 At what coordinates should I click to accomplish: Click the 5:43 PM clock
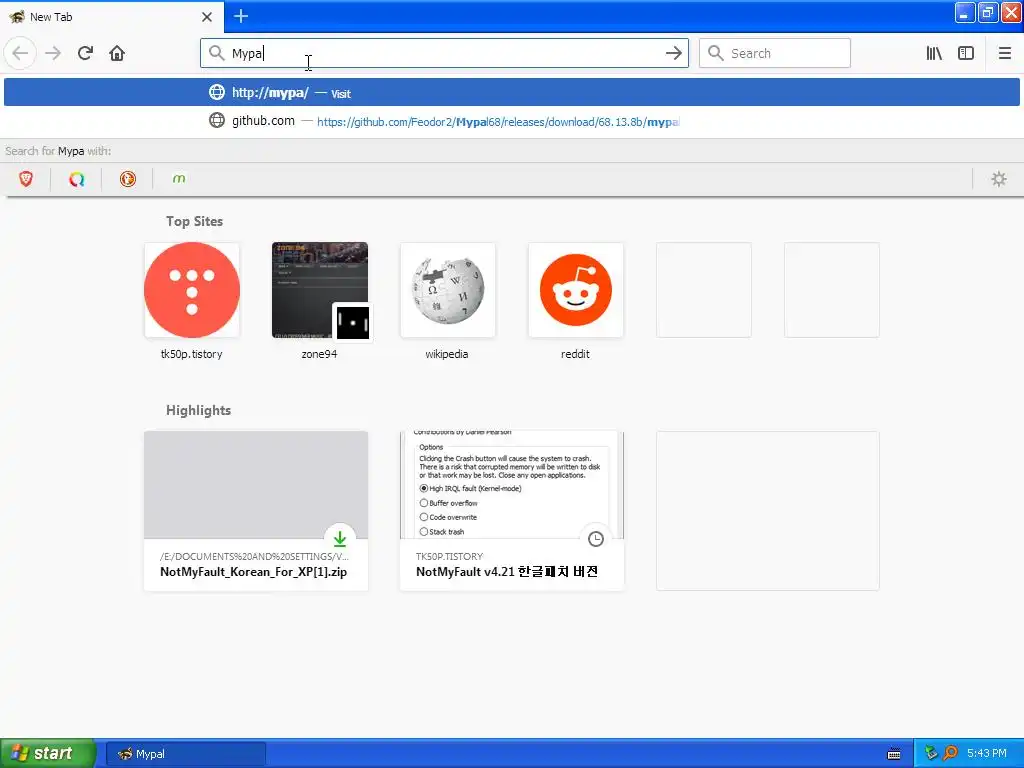point(987,753)
